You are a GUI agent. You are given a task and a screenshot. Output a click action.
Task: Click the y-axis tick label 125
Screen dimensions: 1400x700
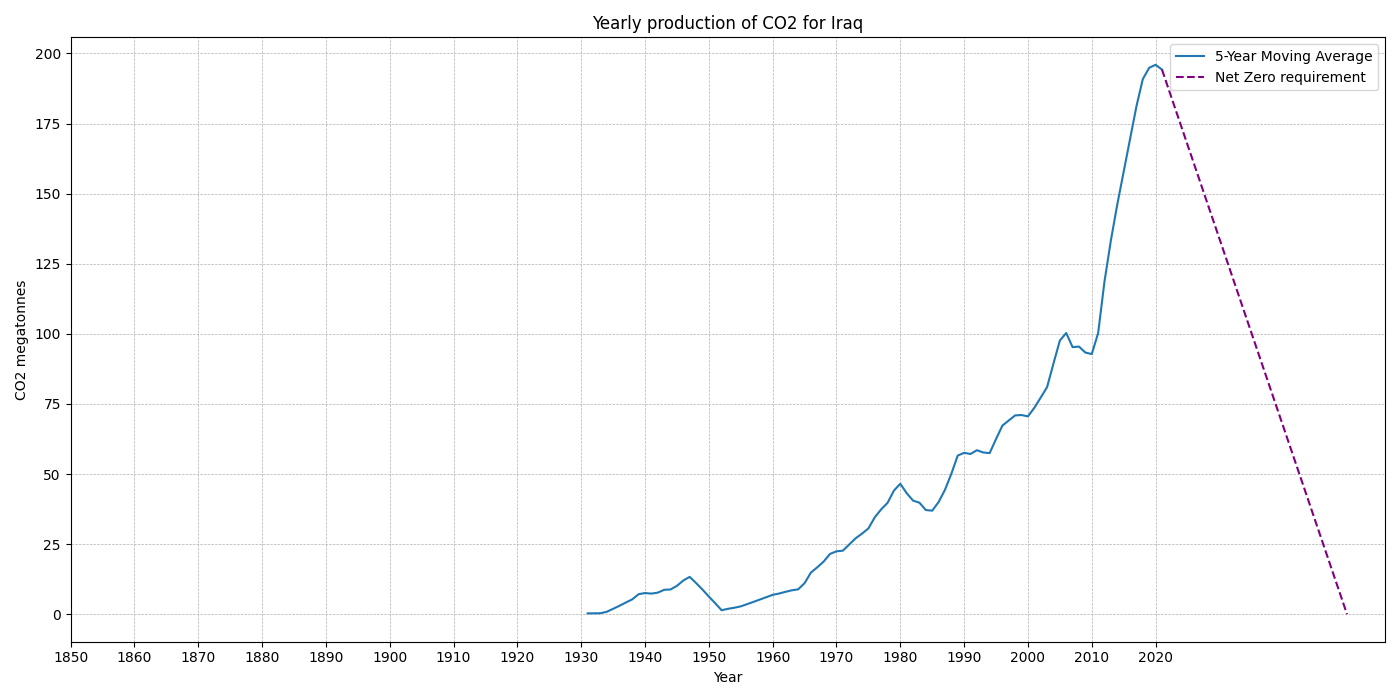(x=48, y=264)
